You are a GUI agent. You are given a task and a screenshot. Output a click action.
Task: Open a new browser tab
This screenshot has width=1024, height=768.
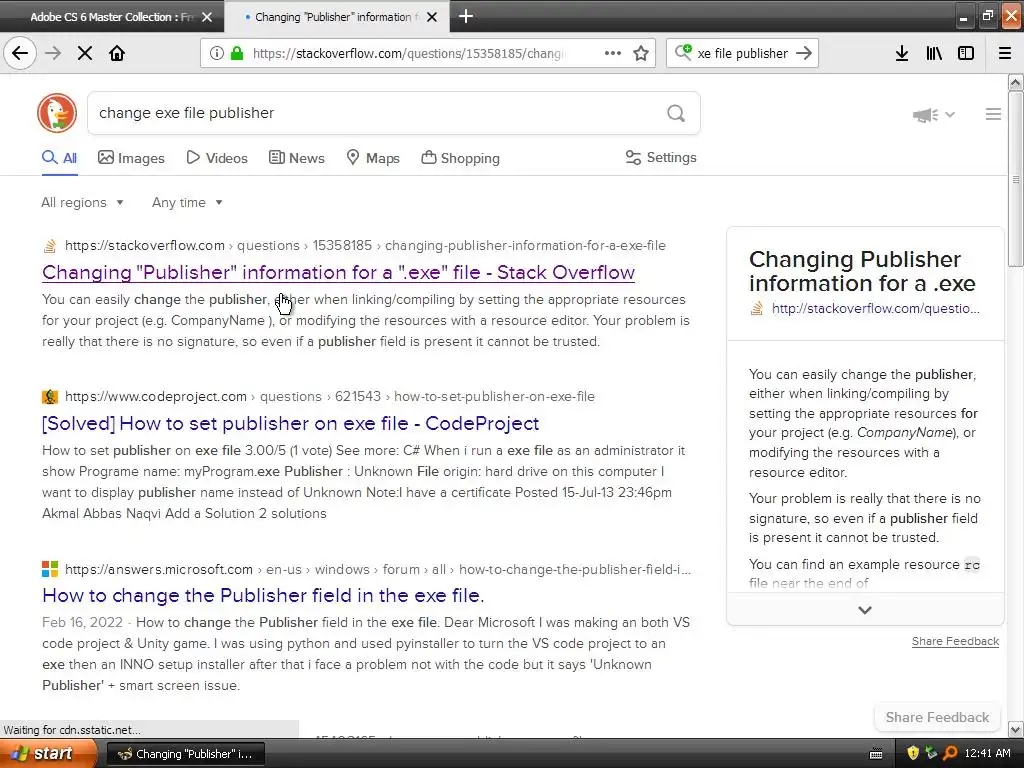pyautogui.click(x=466, y=16)
